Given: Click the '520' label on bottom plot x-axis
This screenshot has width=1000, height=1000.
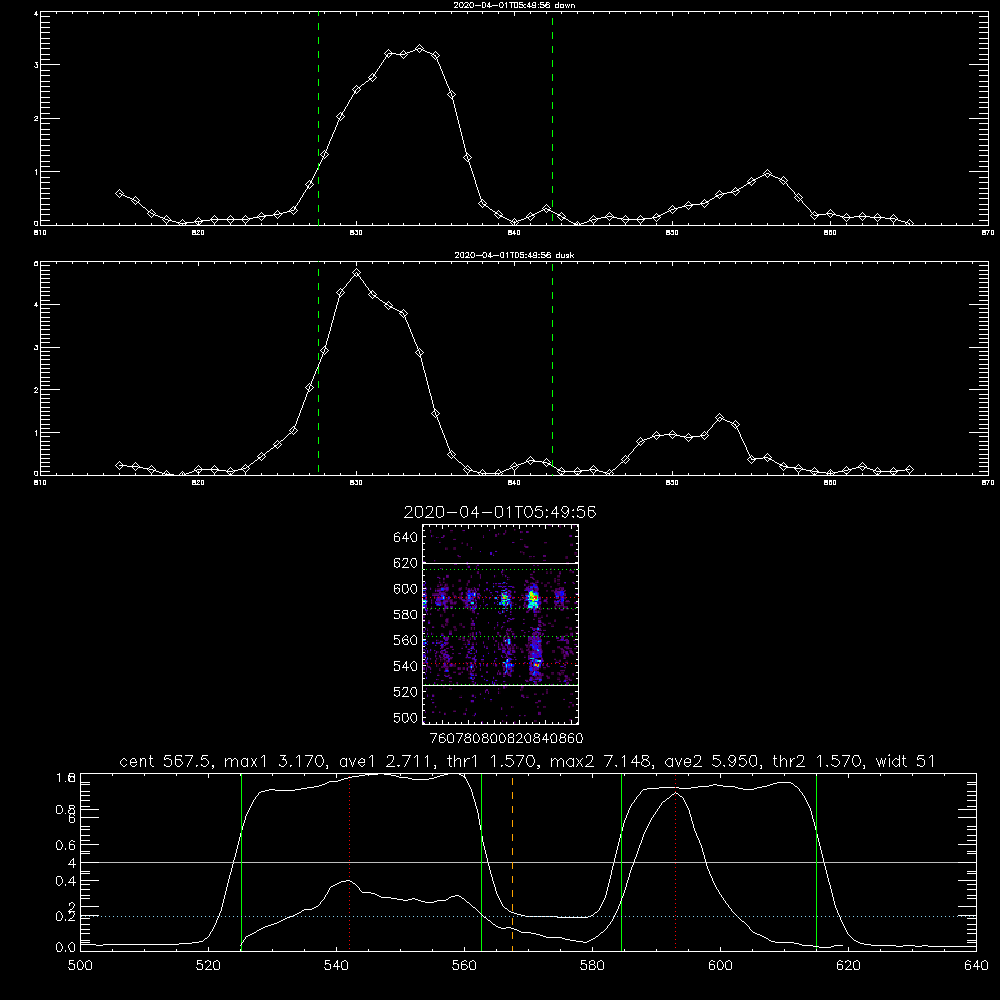Looking at the screenshot, I should pyautogui.click(x=208, y=966).
